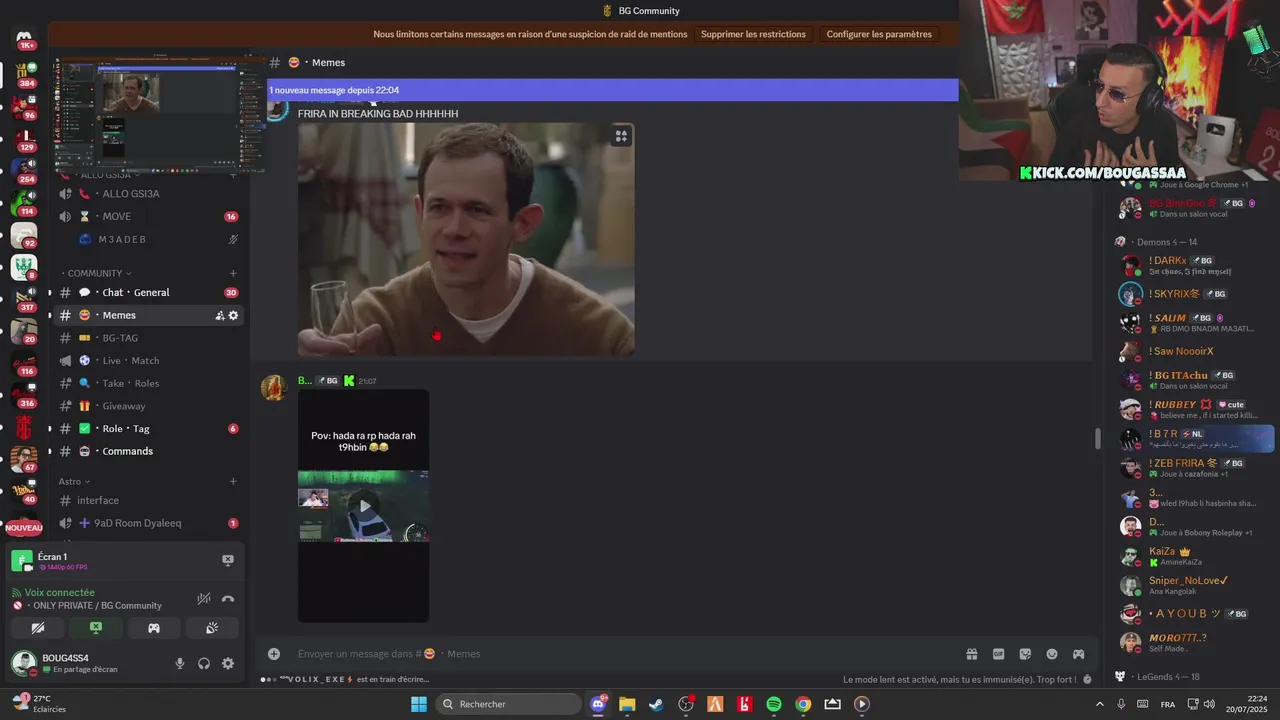Open the Breaking Bad GIF image

[466, 239]
